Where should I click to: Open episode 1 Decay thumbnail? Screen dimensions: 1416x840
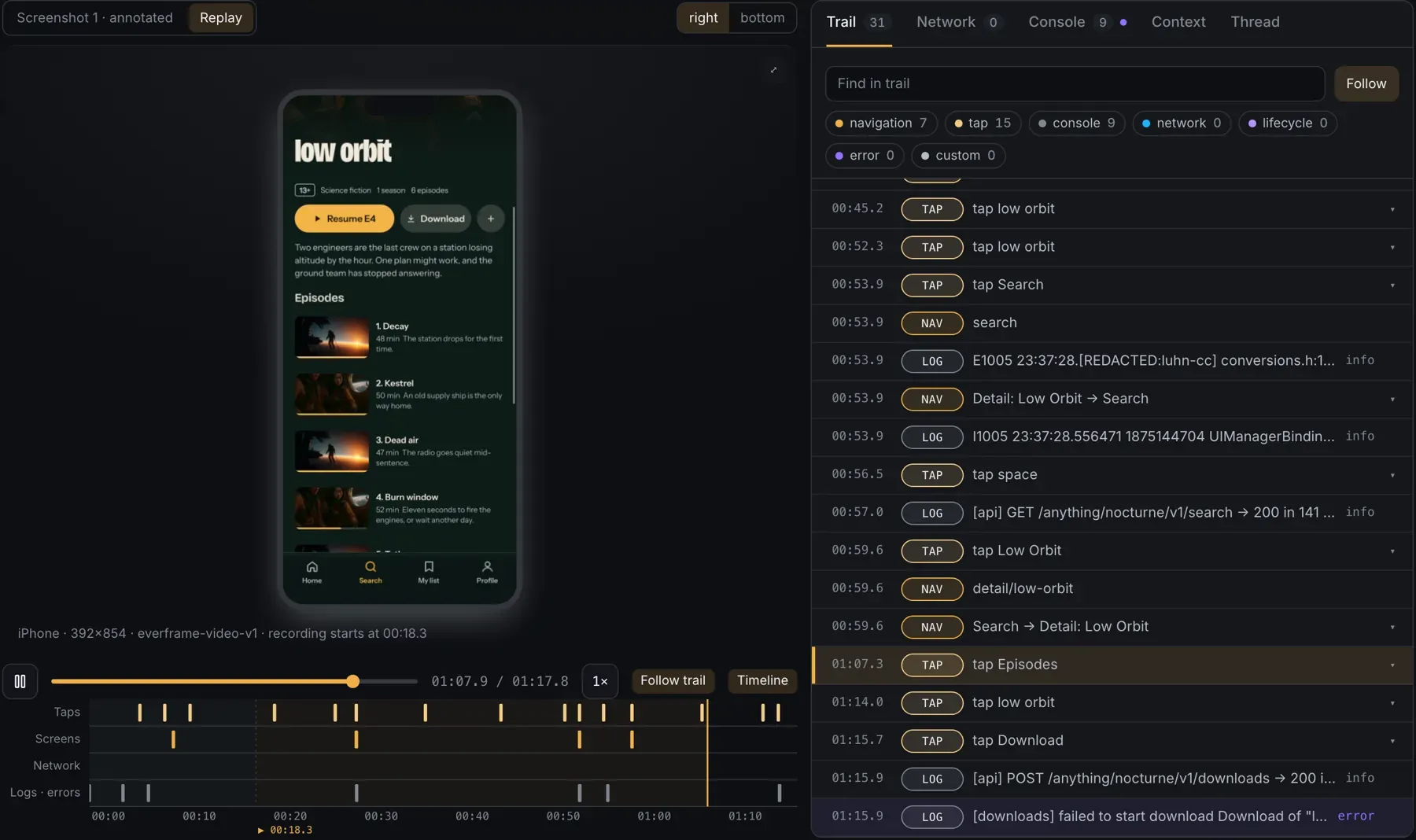pyautogui.click(x=331, y=337)
